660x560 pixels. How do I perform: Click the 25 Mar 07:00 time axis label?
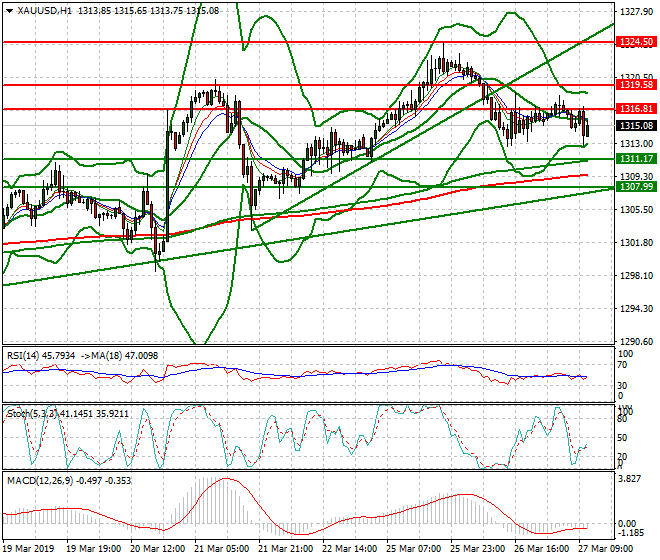tap(414, 549)
